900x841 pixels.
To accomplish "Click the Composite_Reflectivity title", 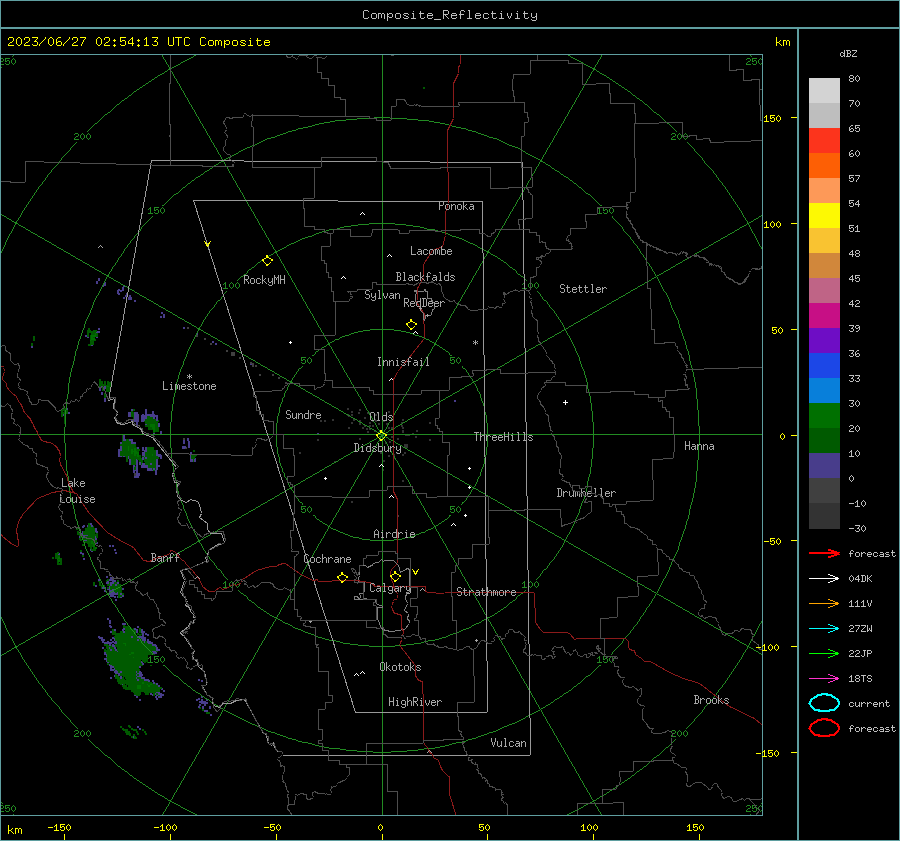I will [x=449, y=15].
